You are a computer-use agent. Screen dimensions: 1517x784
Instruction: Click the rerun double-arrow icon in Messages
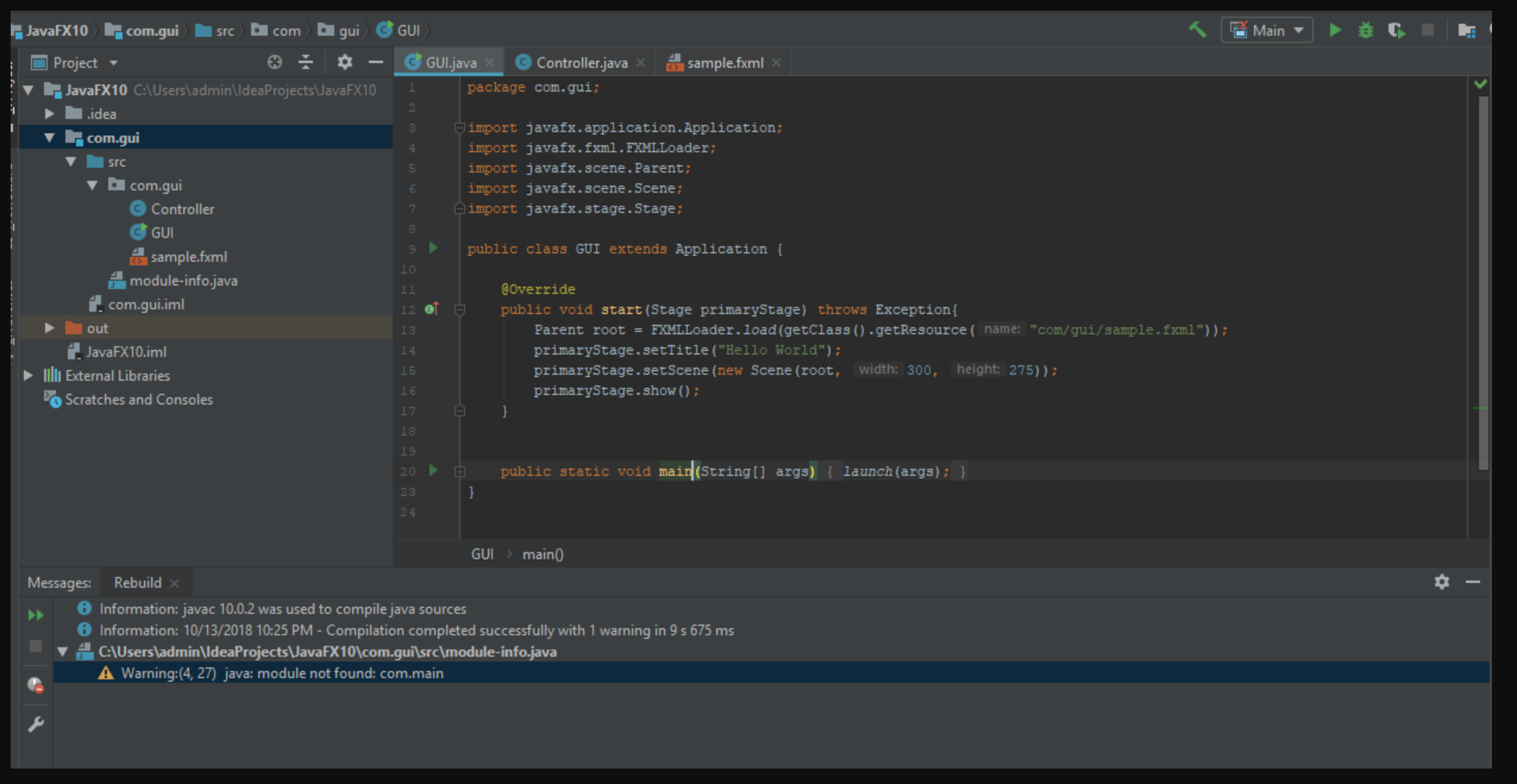(x=36, y=615)
